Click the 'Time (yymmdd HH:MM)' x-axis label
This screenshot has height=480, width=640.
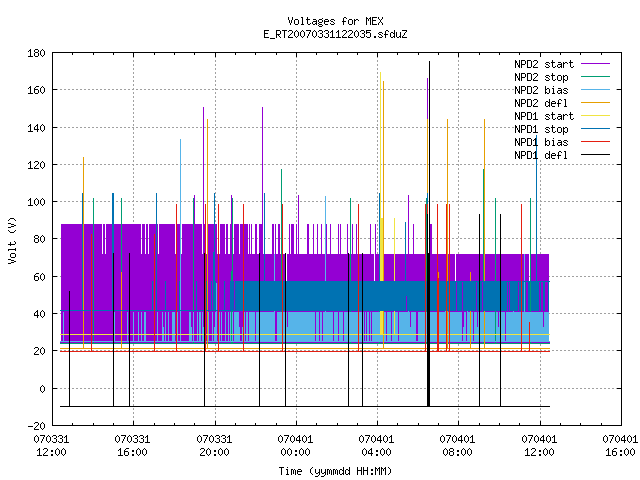[x=335, y=471]
